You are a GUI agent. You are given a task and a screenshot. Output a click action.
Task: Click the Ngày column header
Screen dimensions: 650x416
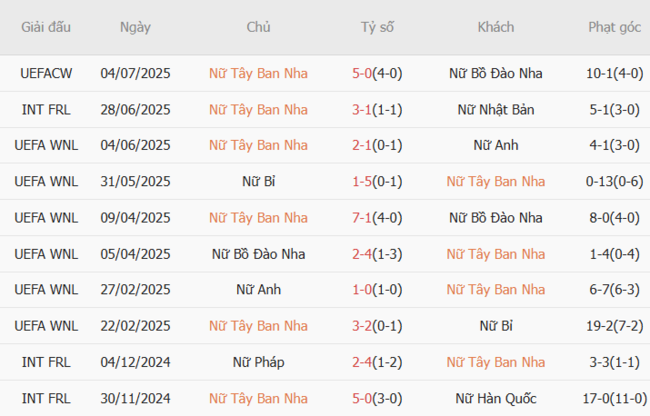(135, 27)
